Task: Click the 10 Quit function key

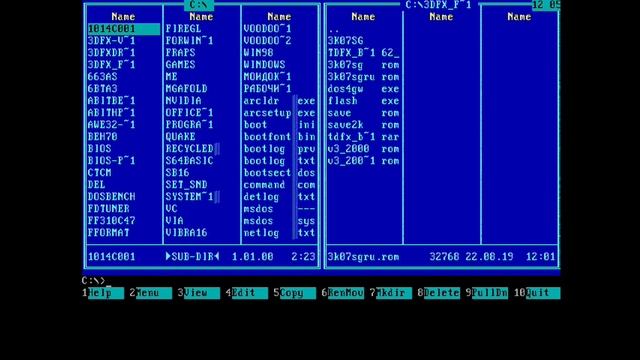Action: [537, 293]
